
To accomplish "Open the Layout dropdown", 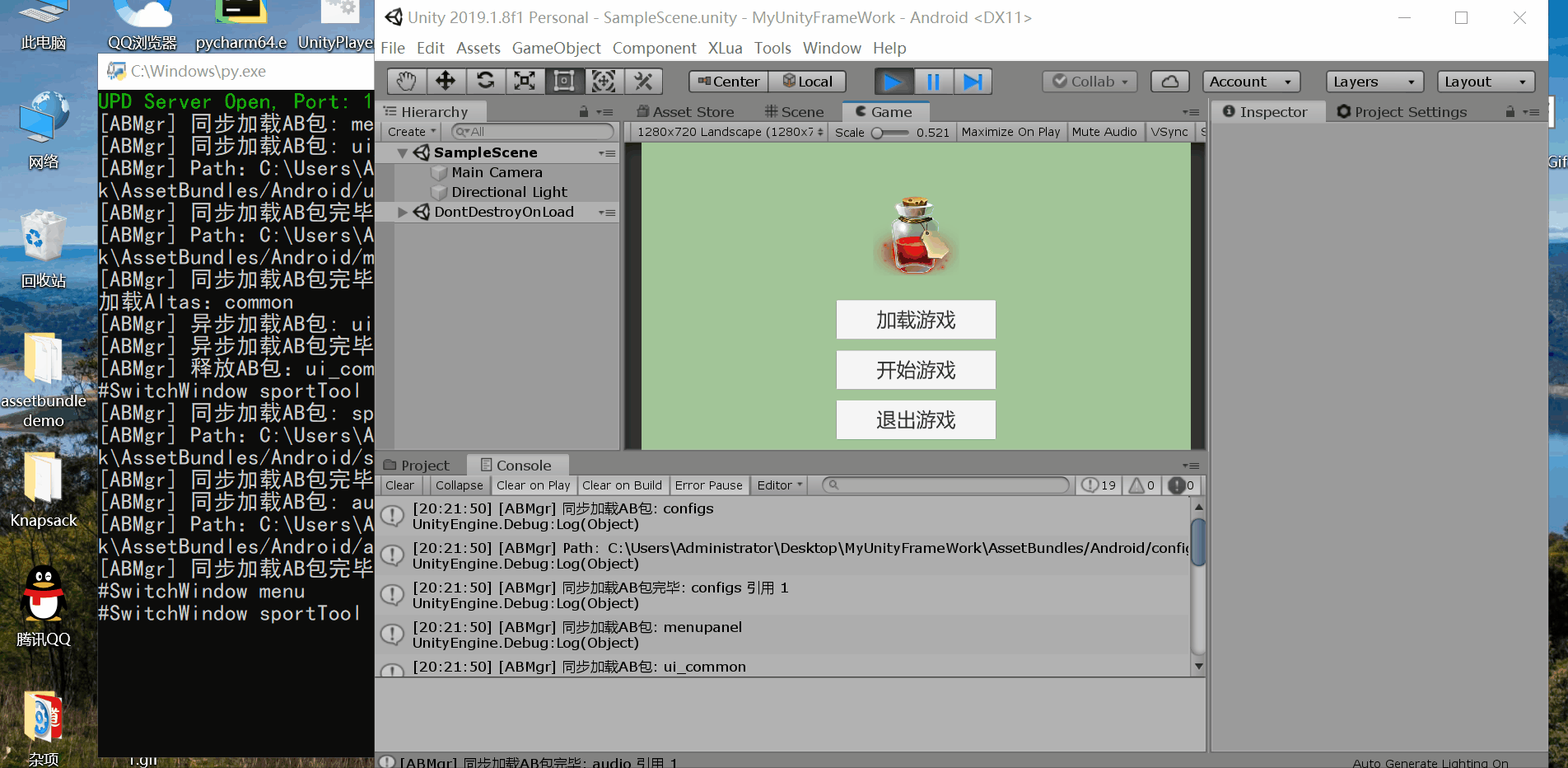I will coord(1486,82).
